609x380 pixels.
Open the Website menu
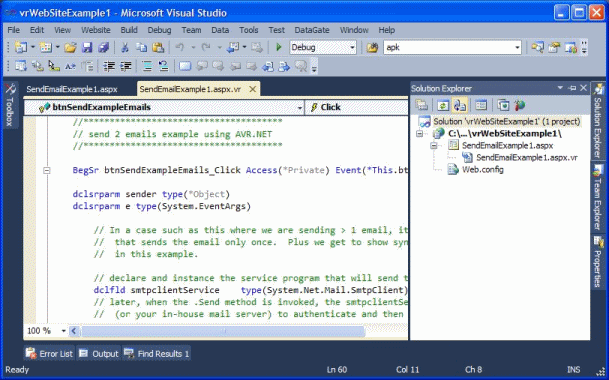click(96, 30)
